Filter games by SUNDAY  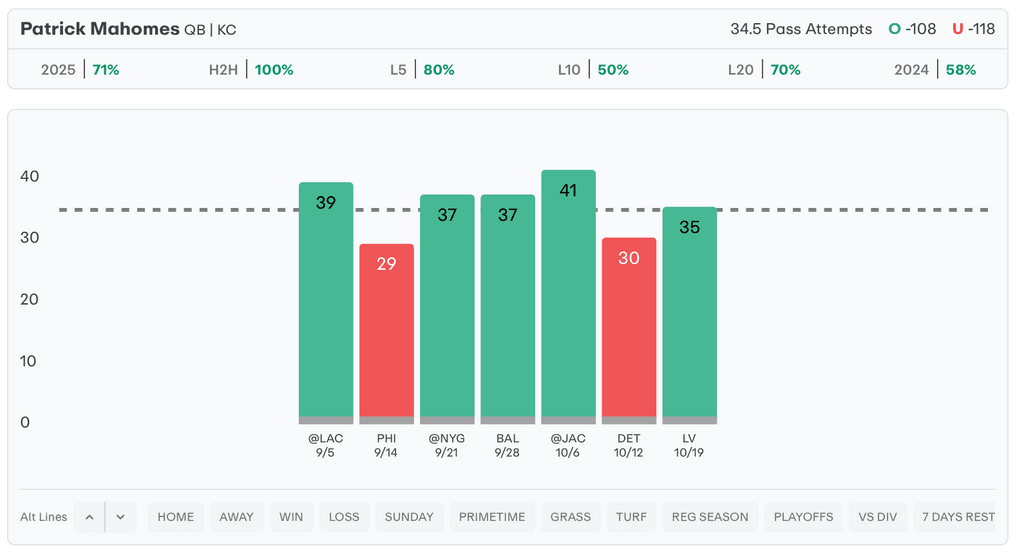click(x=409, y=517)
